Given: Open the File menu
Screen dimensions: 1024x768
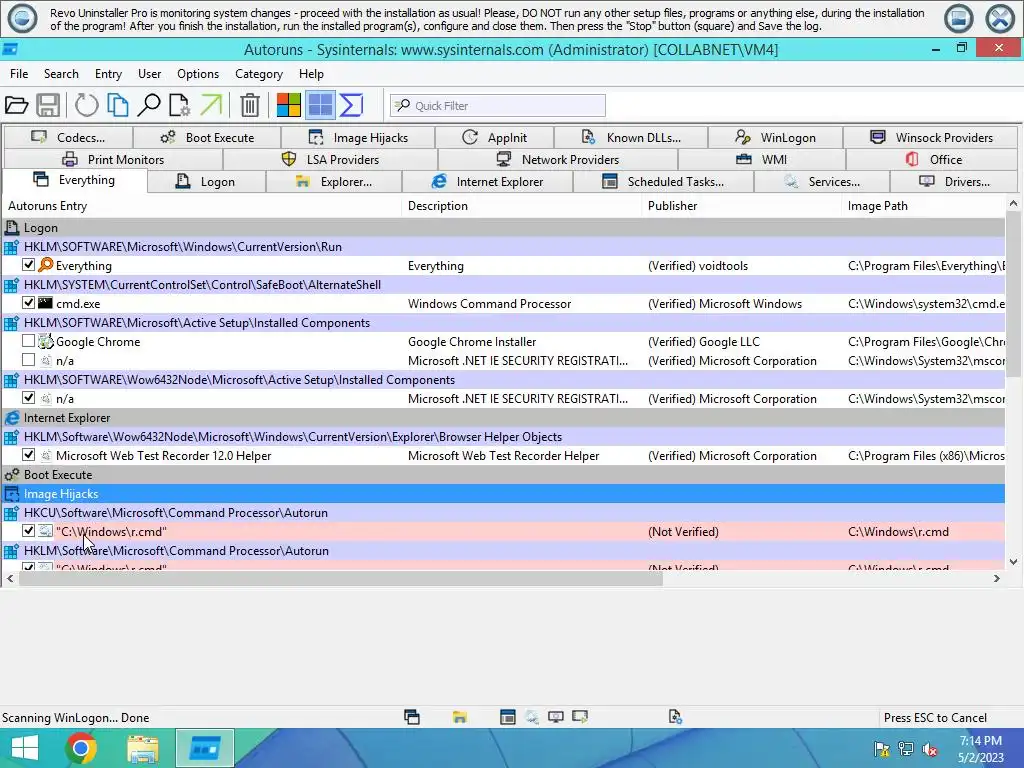Looking at the screenshot, I should [x=19, y=74].
